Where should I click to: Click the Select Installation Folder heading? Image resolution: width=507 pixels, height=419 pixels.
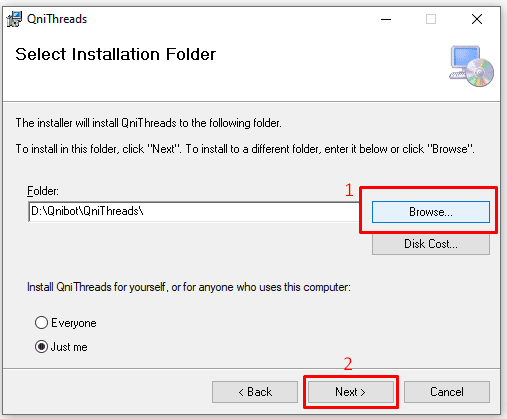point(116,54)
